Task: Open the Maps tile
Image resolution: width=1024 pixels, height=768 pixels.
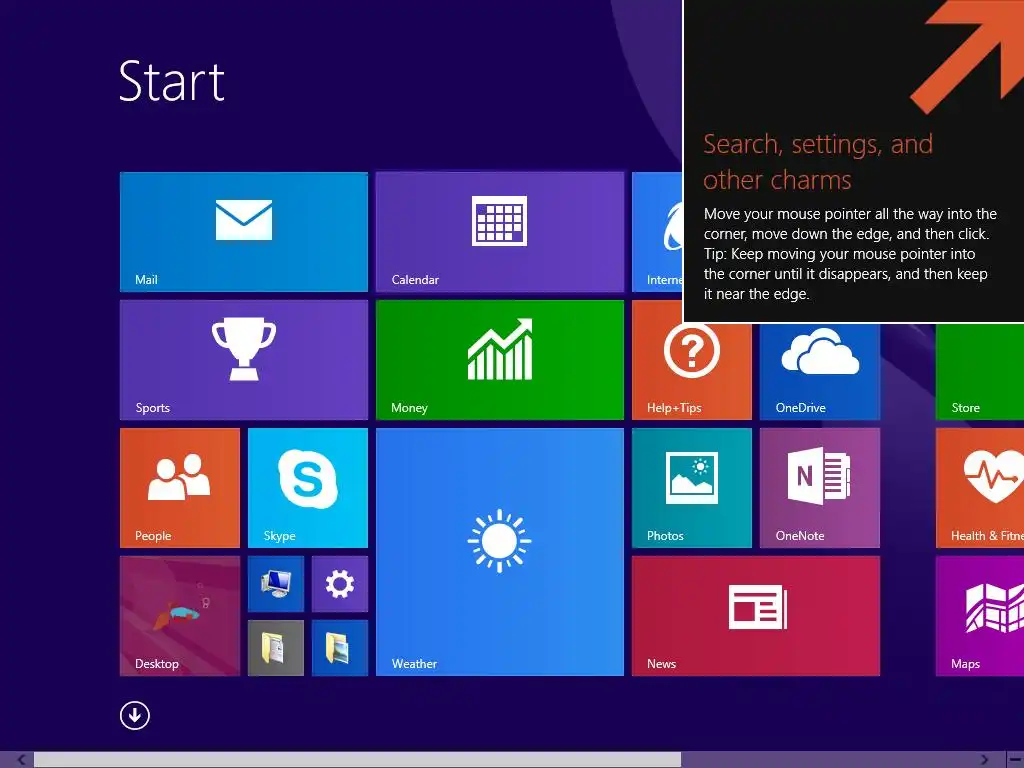Action: point(980,616)
